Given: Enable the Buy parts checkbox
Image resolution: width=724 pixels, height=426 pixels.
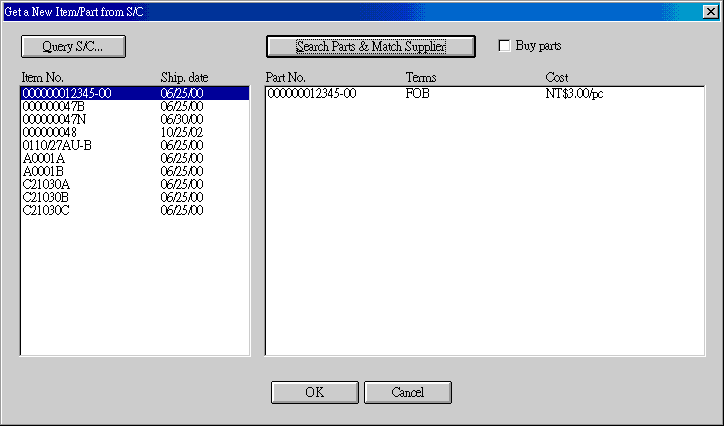Looking at the screenshot, I should point(505,46).
